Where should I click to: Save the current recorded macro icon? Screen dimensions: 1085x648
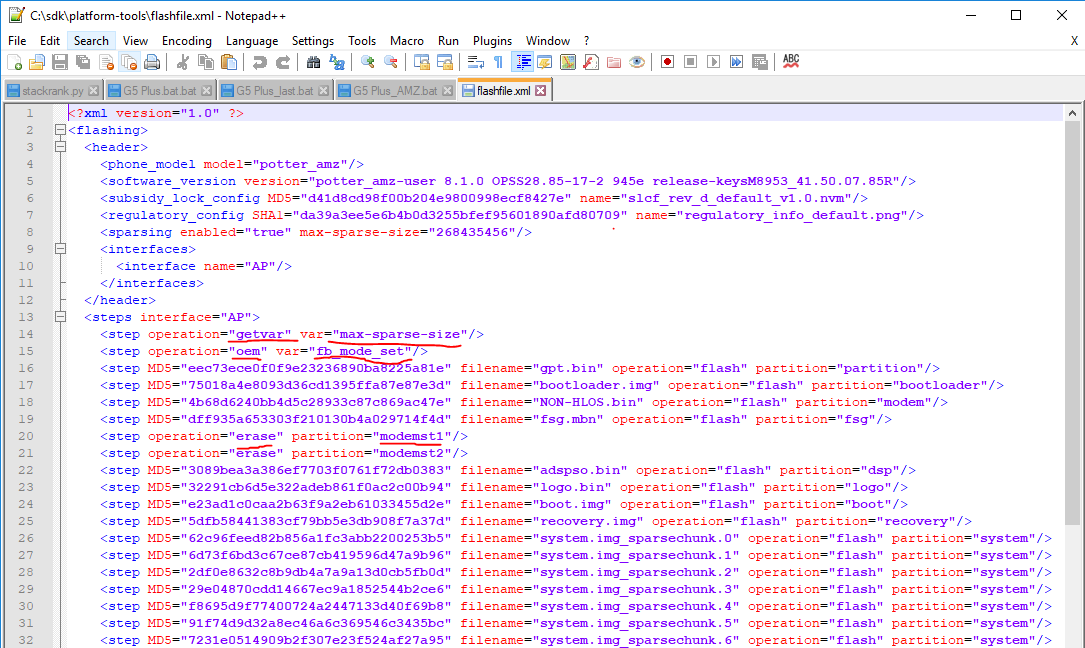tap(760, 62)
